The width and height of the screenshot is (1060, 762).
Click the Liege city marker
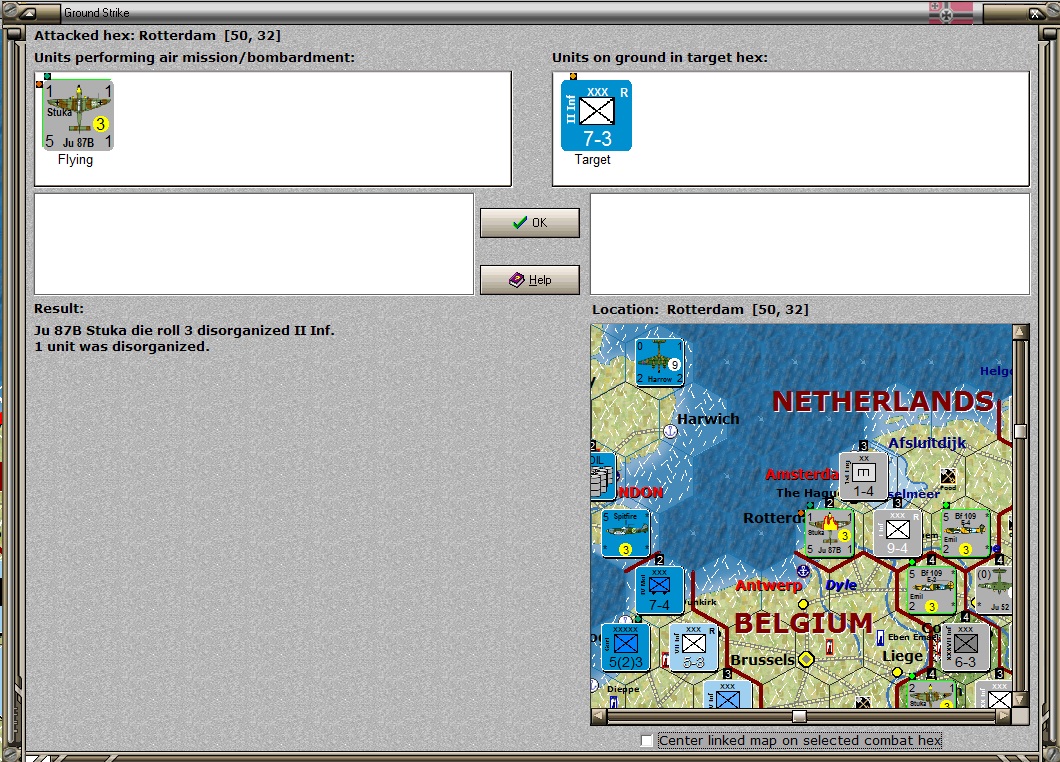(x=896, y=672)
